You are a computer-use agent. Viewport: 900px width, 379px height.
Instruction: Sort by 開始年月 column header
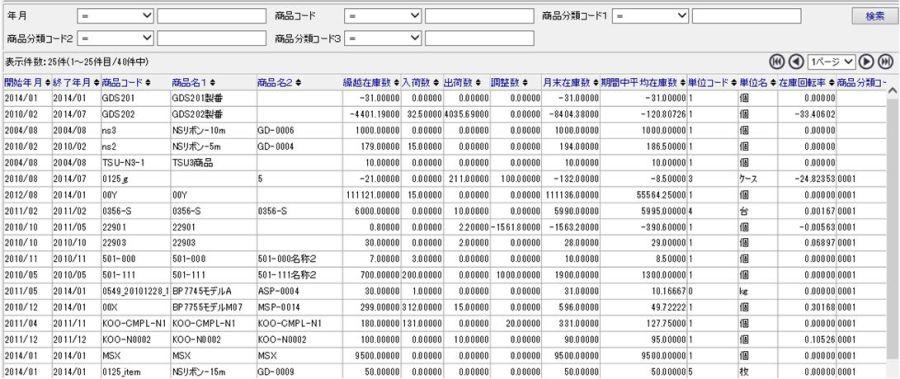27,83
